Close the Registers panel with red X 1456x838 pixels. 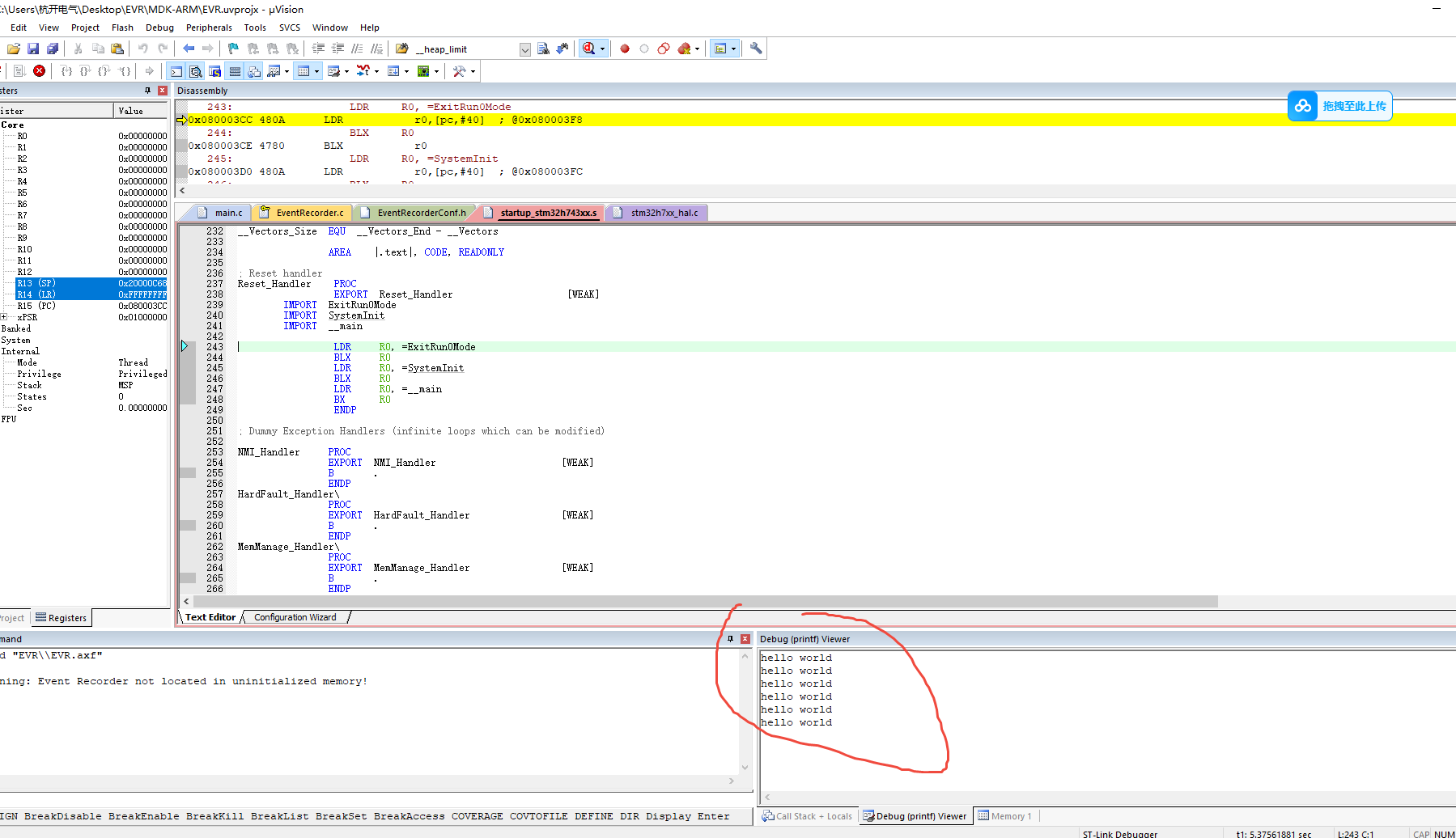point(163,91)
